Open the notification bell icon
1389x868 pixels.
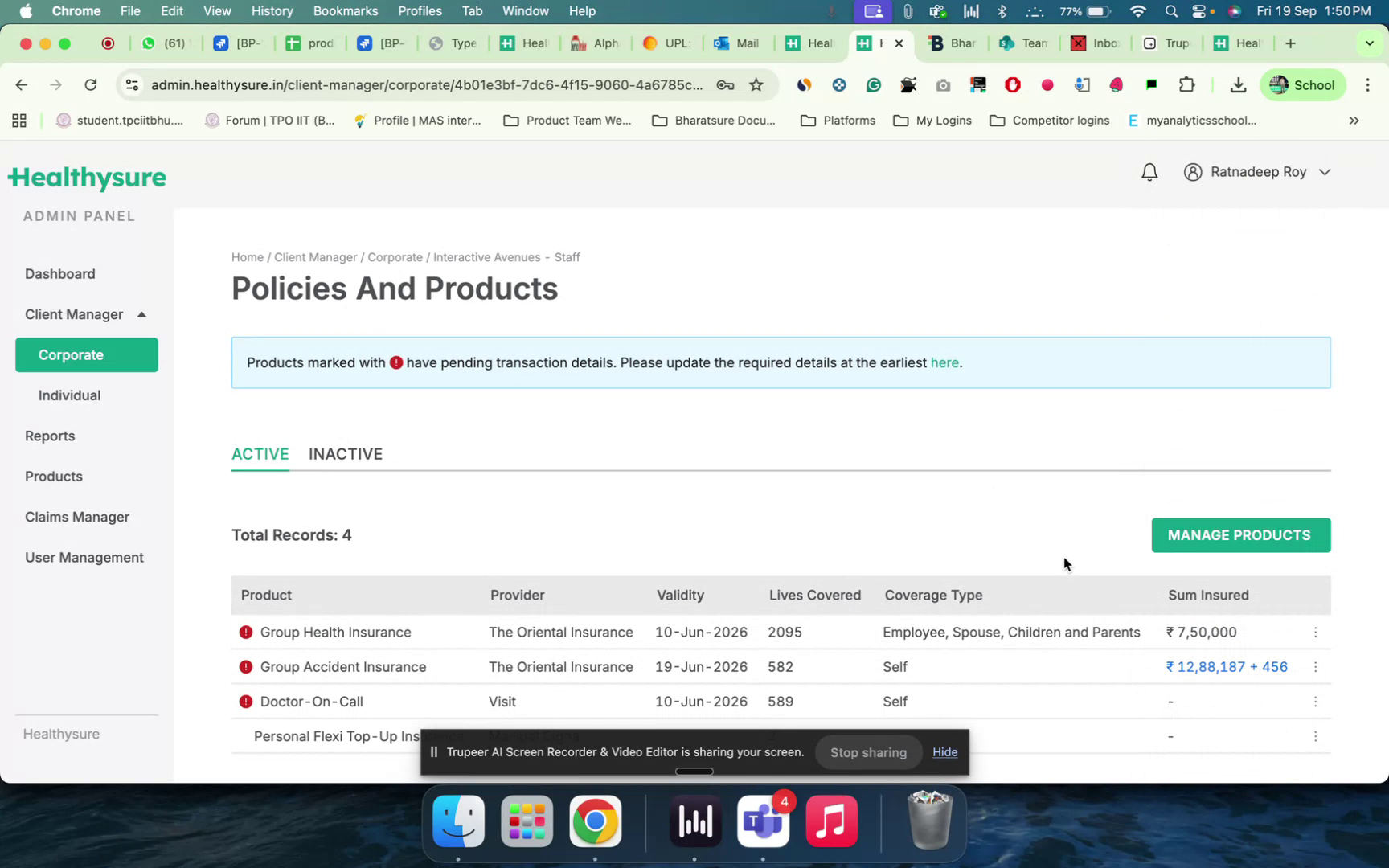[x=1149, y=171]
